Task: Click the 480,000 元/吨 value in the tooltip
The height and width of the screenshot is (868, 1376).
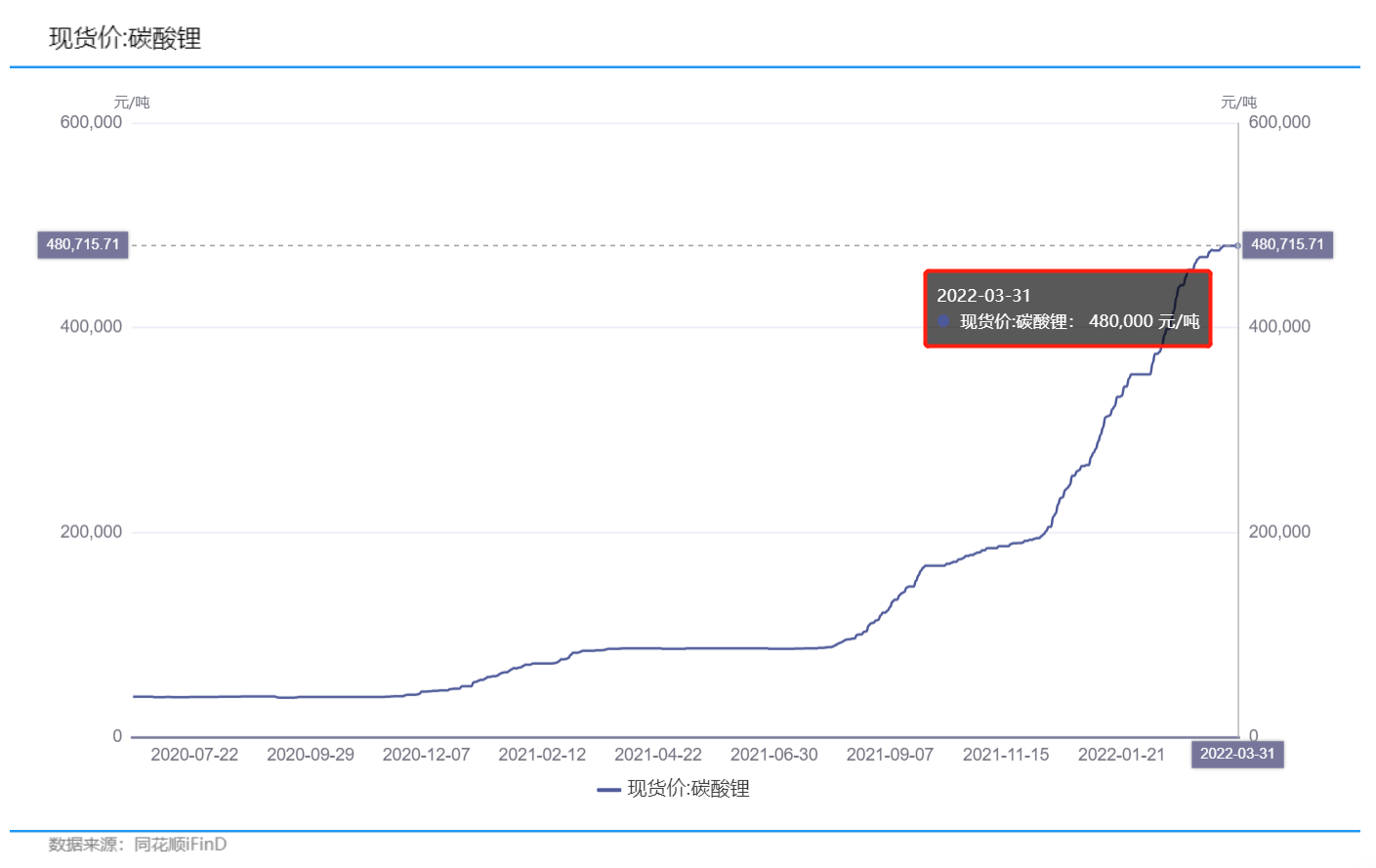Action: pyautogui.click(x=1144, y=321)
